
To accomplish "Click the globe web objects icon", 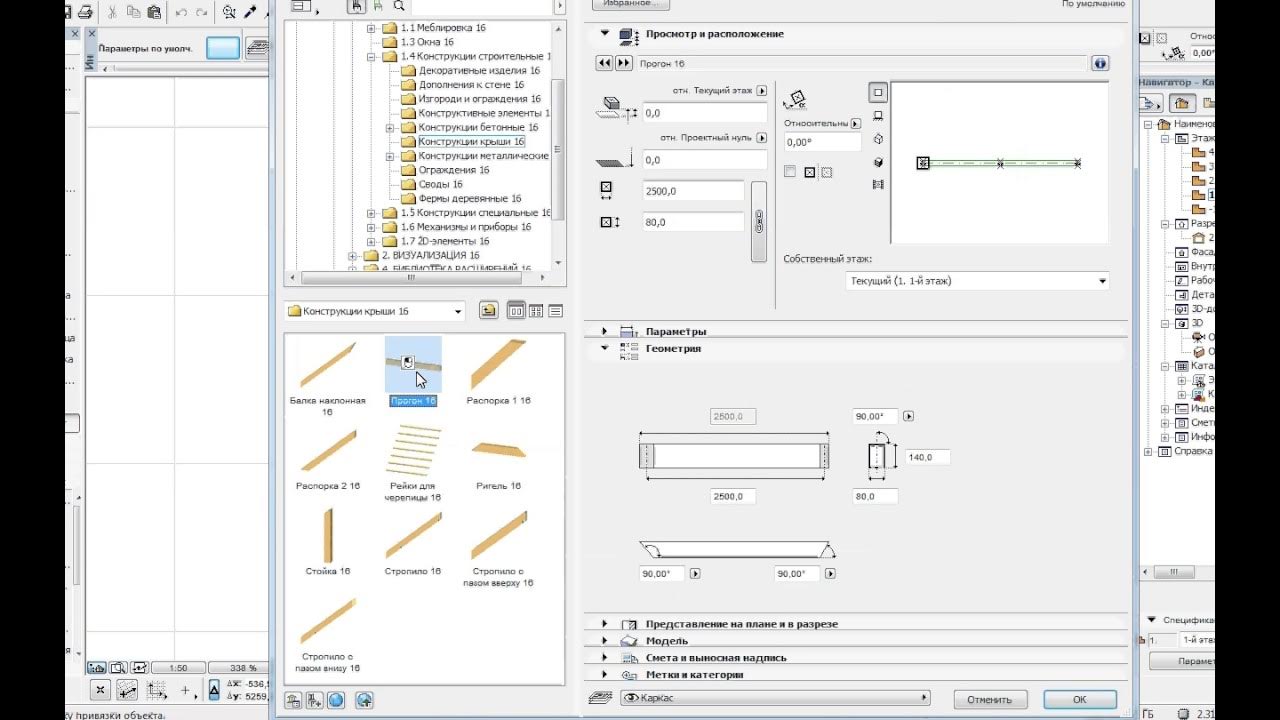I will point(335,700).
